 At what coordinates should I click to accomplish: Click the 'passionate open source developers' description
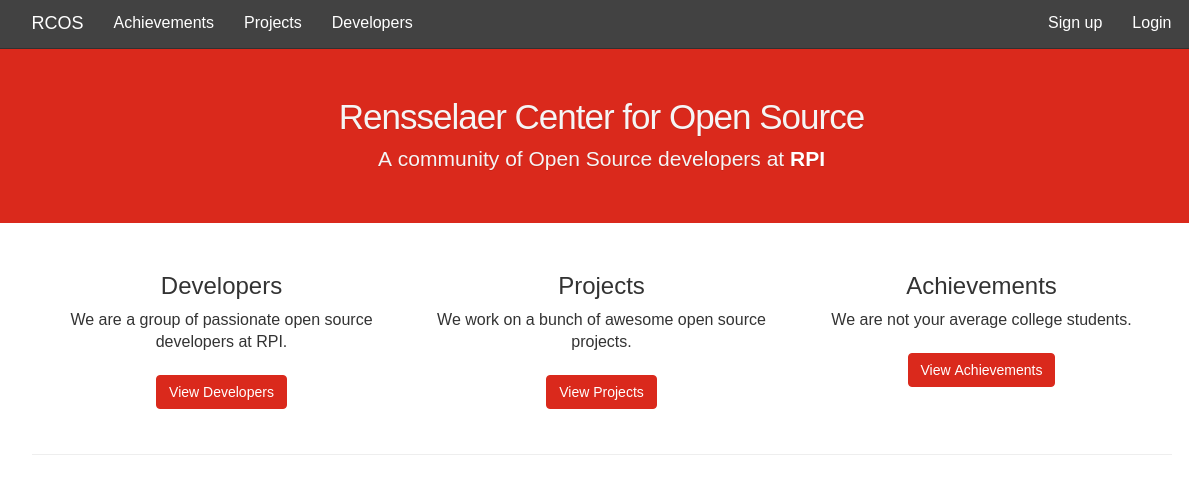(x=221, y=331)
